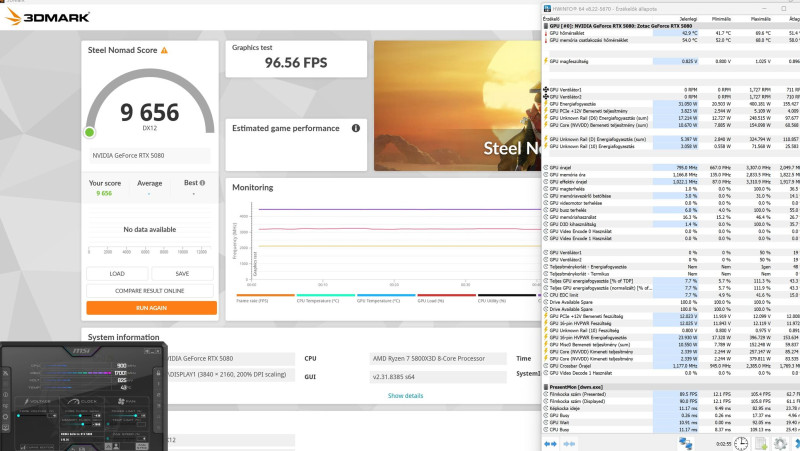Open Afterburner Curve Editor button

click(37, 447)
